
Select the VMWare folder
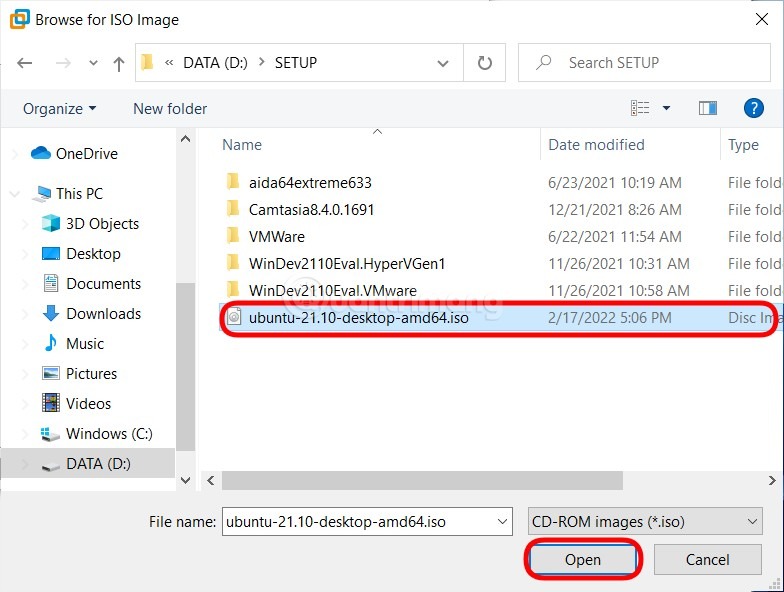[x=276, y=236]
